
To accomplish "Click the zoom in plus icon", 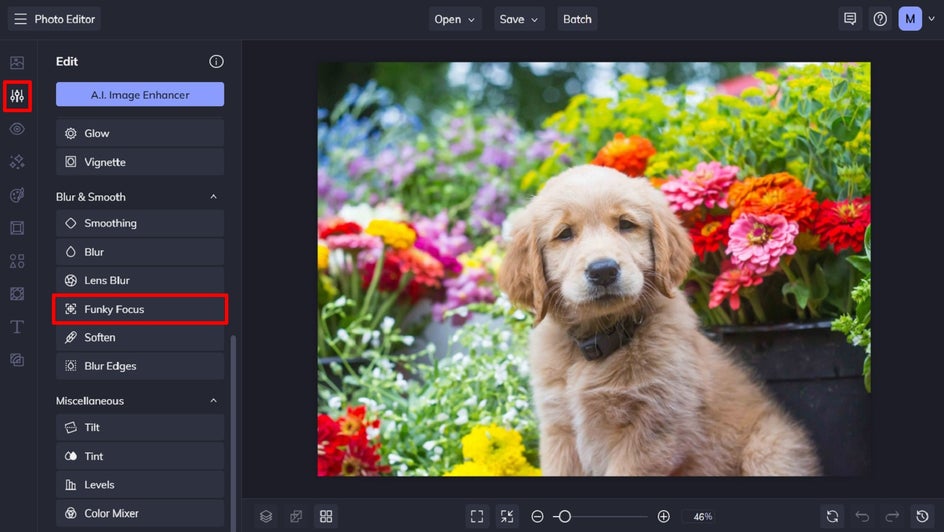I will [x=664, y=516].
